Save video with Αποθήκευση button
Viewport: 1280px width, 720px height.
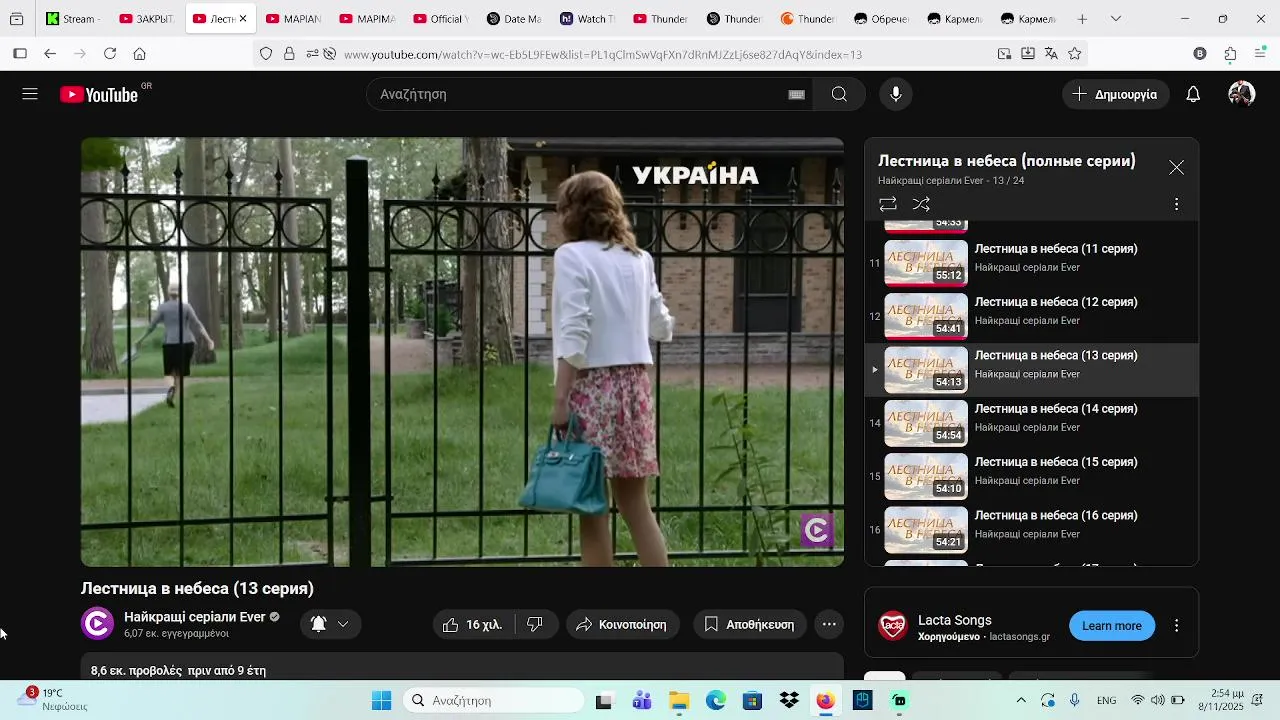(749, 624)
